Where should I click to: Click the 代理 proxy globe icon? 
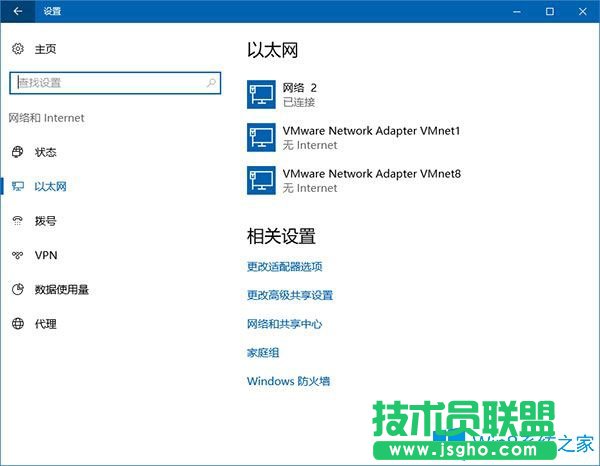click(x=18, y=324)
